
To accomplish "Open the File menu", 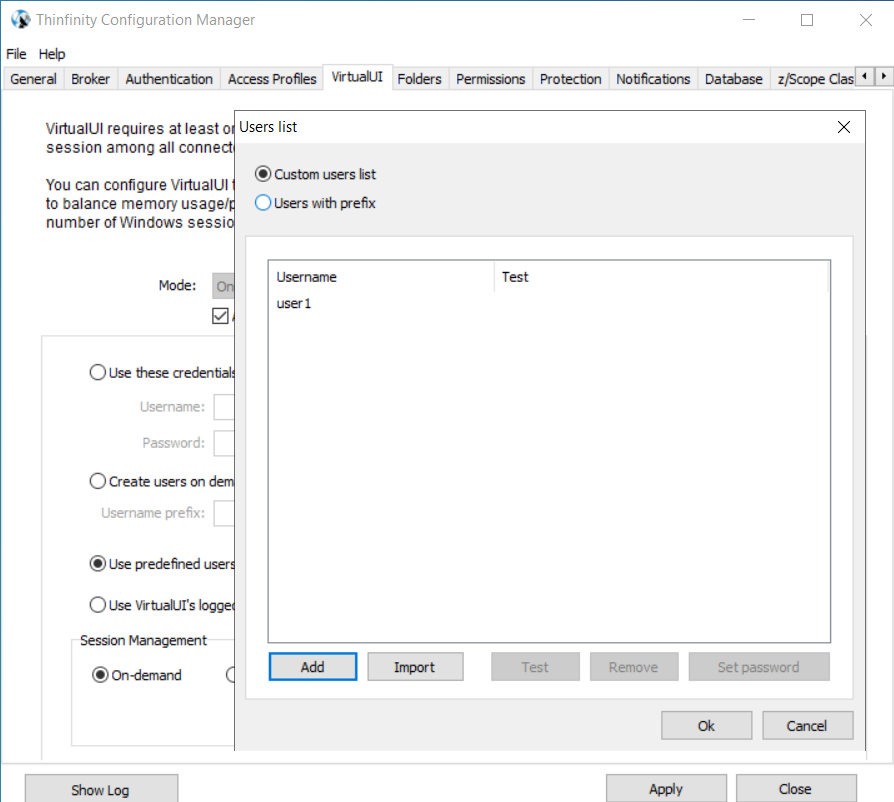I will coord(16,54).
